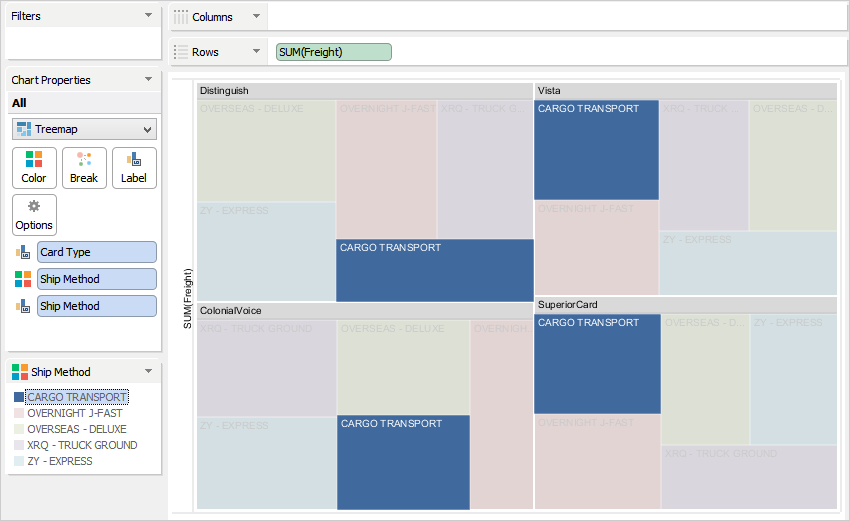
Task: Select the Card Type field pill
Action: coord(96,252)
